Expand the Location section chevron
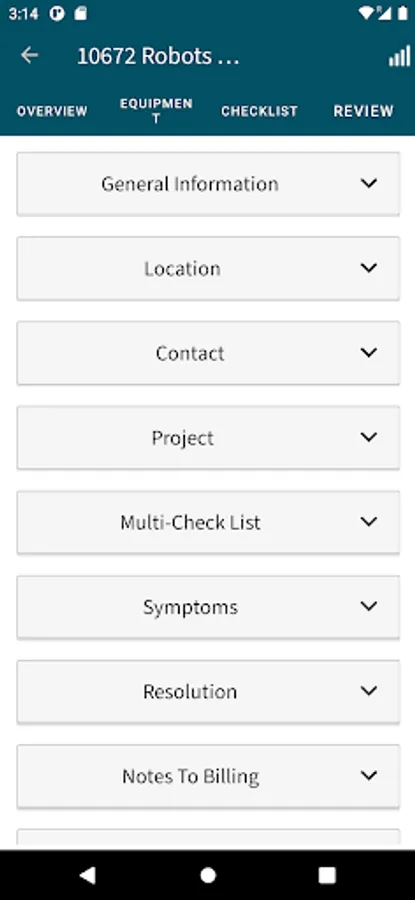 (x=369, y=267)
